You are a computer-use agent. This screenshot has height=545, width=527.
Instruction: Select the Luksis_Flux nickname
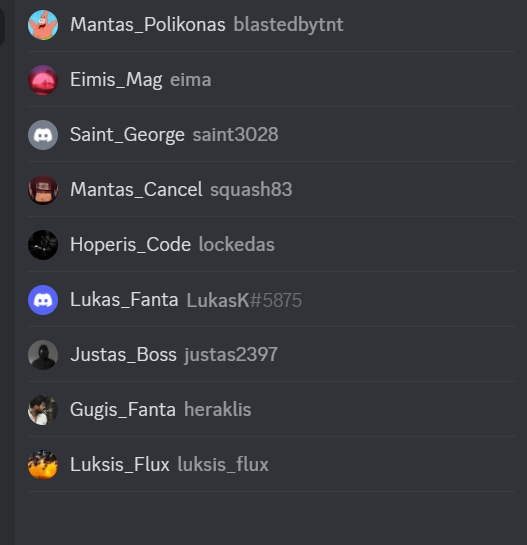point(120,465)
